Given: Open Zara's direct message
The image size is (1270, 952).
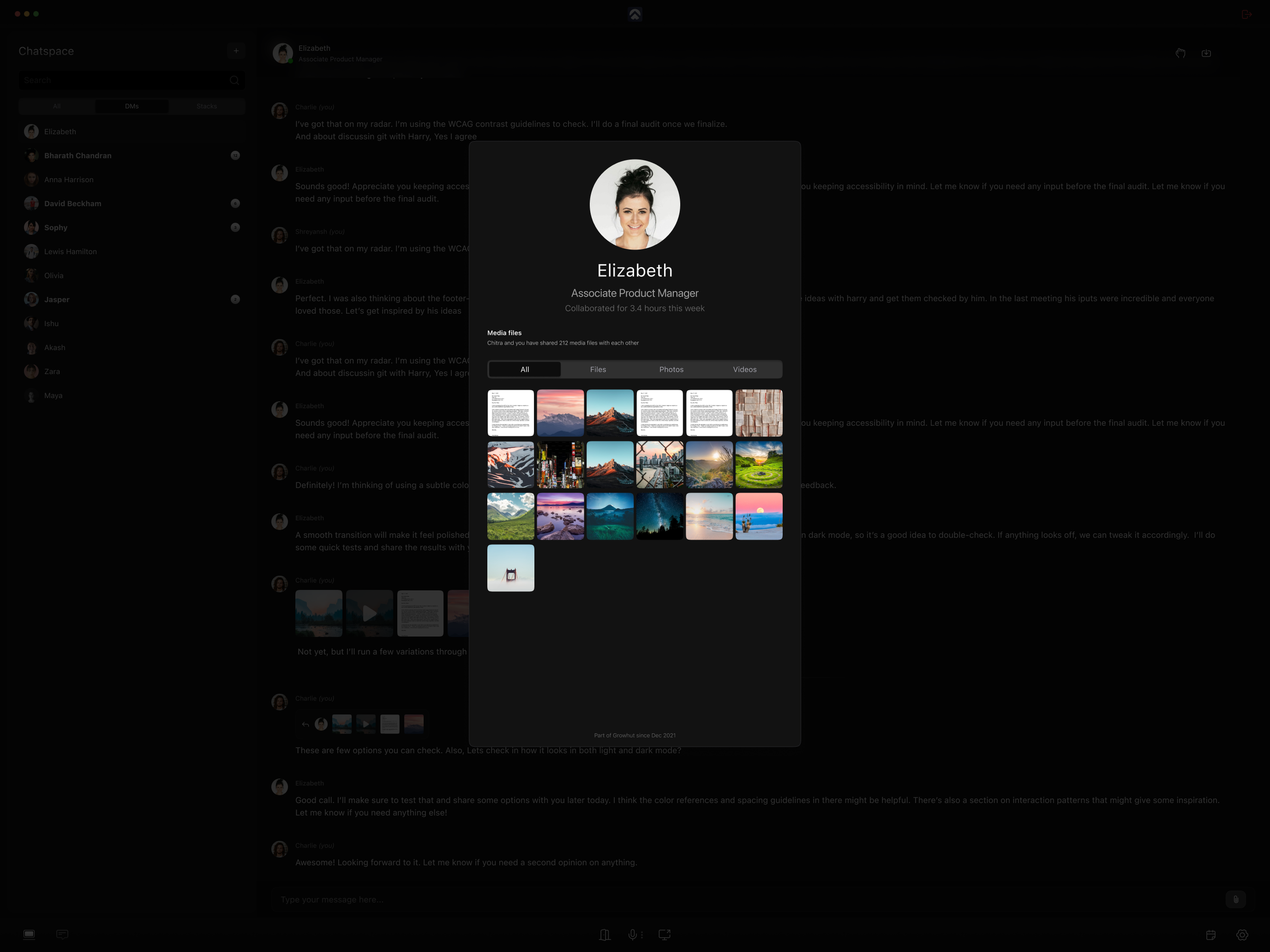Looking at the screenshot, I should coord(132,372).
